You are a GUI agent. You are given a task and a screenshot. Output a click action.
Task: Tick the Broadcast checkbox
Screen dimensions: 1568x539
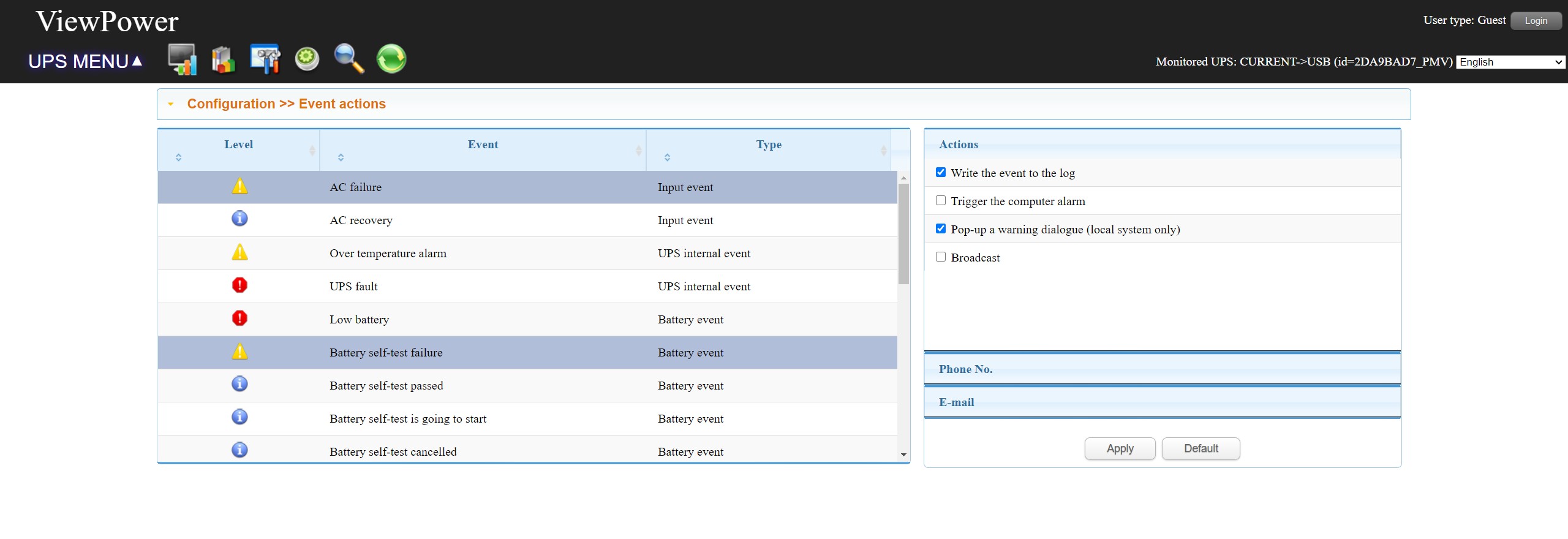[x=941, y=257]
